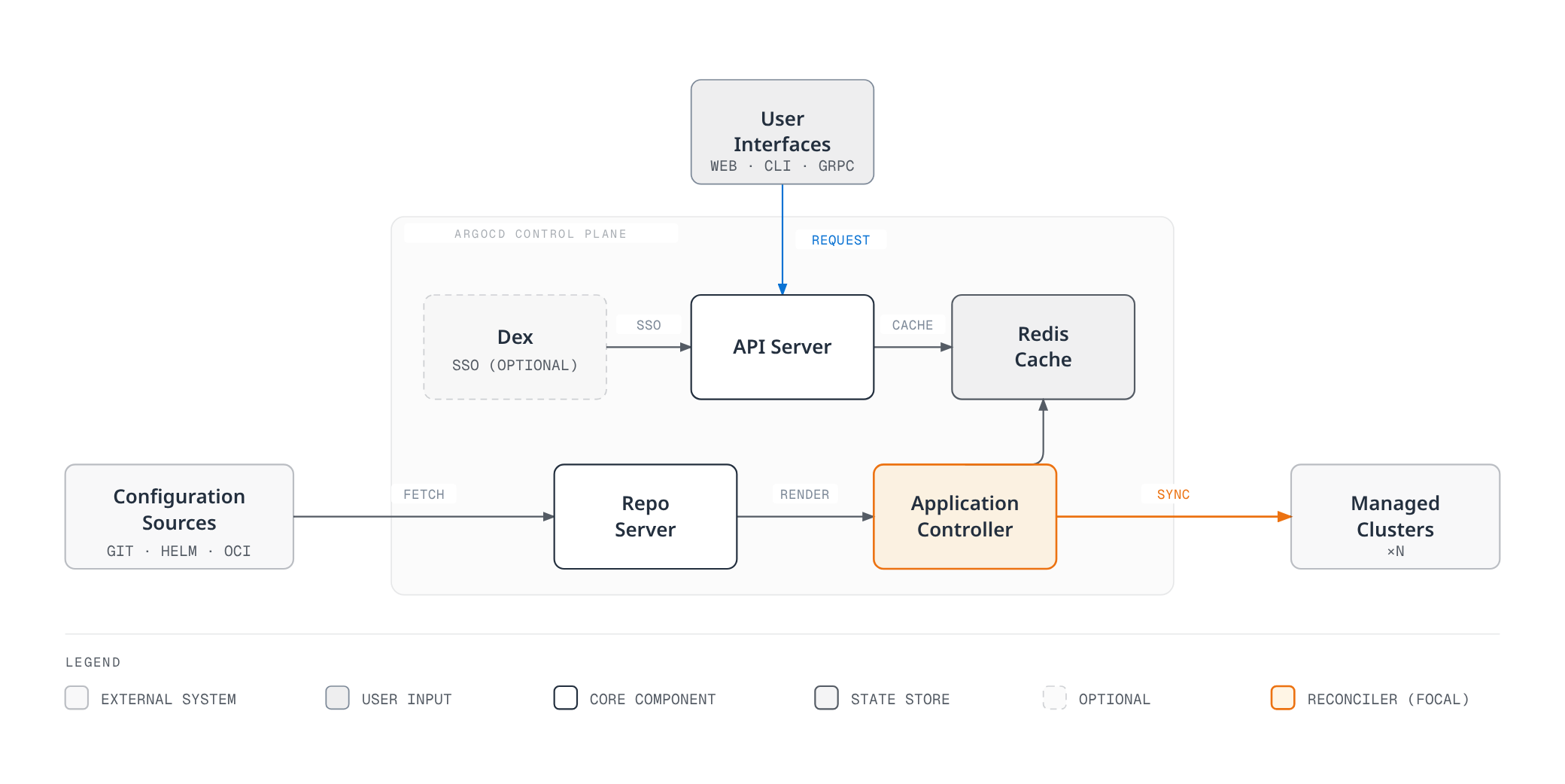Image resolution: width=1565 pixels, height=784 pixels.
Task: Click the ARGOCD CONTROL PLANE title
Action: (x=540, y=234)
